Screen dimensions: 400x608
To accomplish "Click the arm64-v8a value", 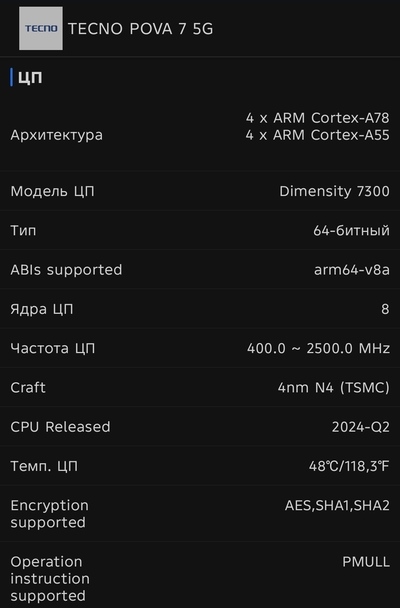I will click(352, 269).
